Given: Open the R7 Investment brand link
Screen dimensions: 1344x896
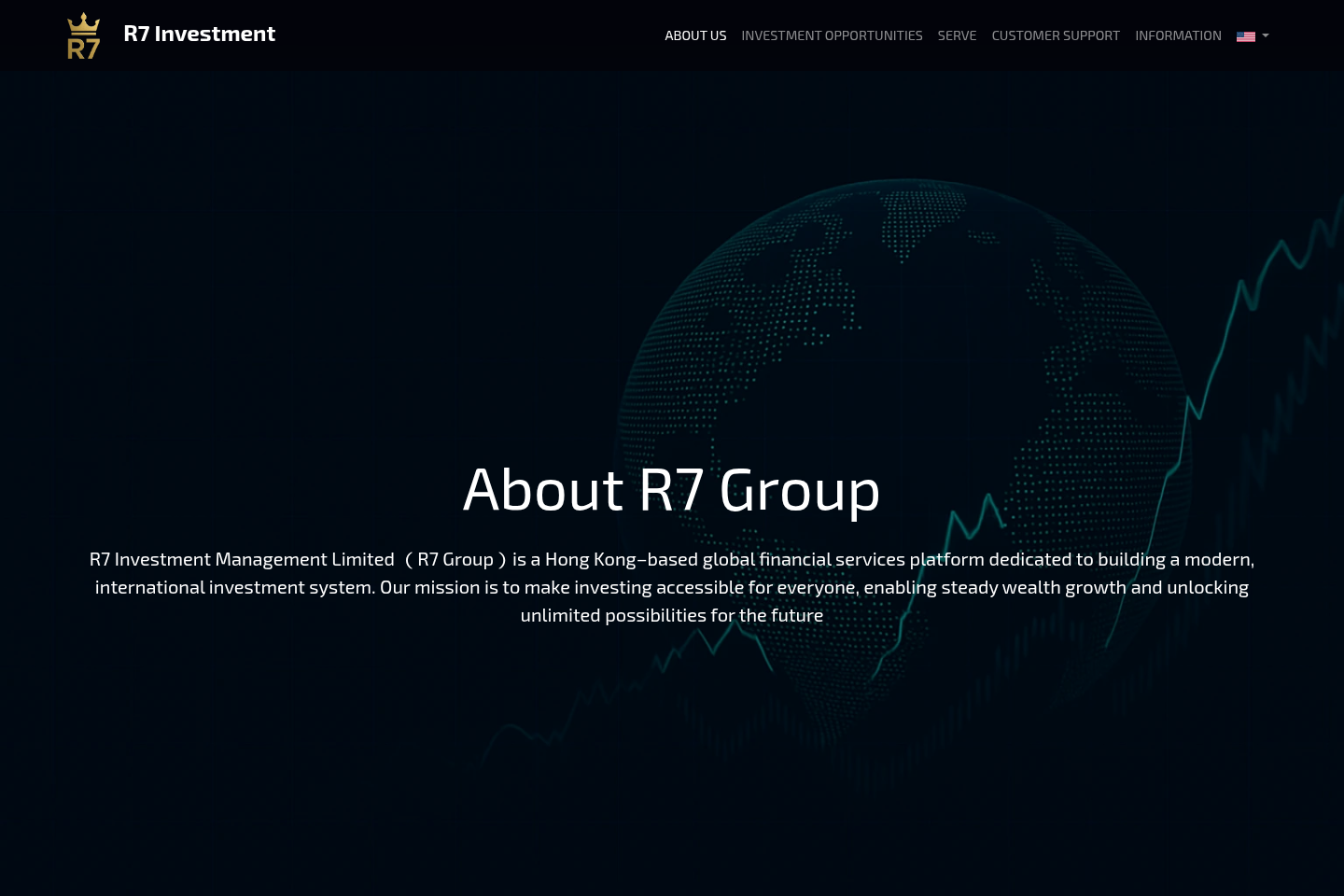Looking at the screenshot, I should click(199, 35).
